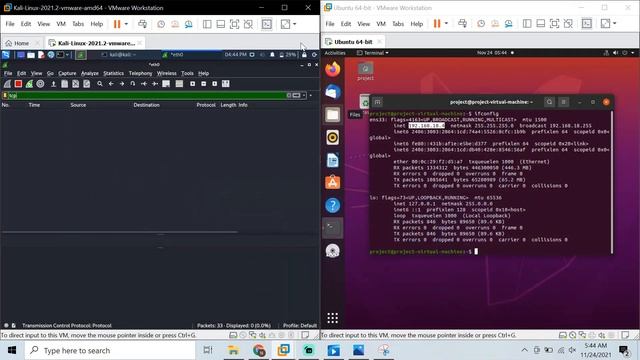Sort packets by Protocol column

(x=206, y=105)
